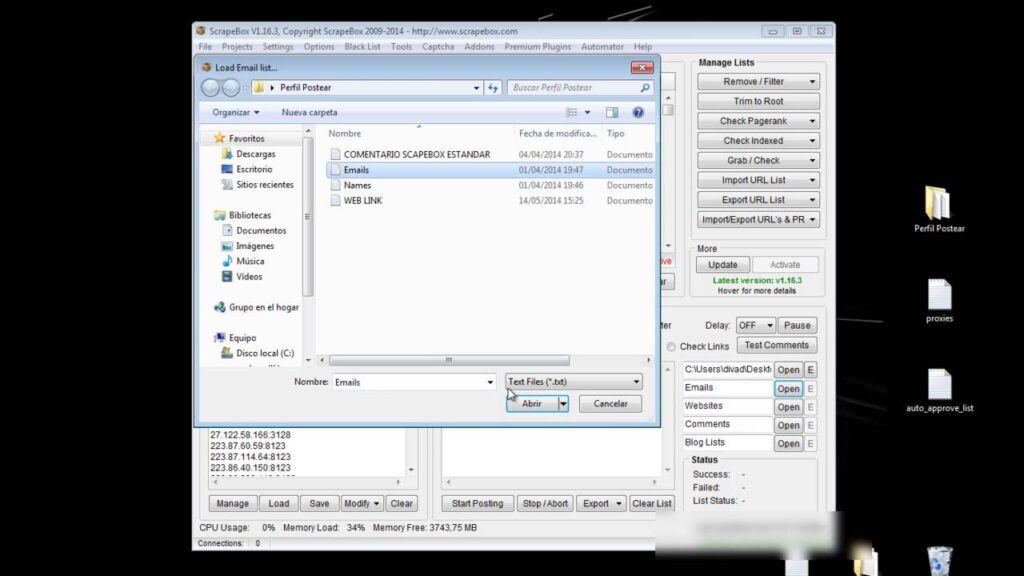The width and height of the screenshot is (1024, 576).
Task: Click the Stop / Abort button
Action: (x=545, y=504)
